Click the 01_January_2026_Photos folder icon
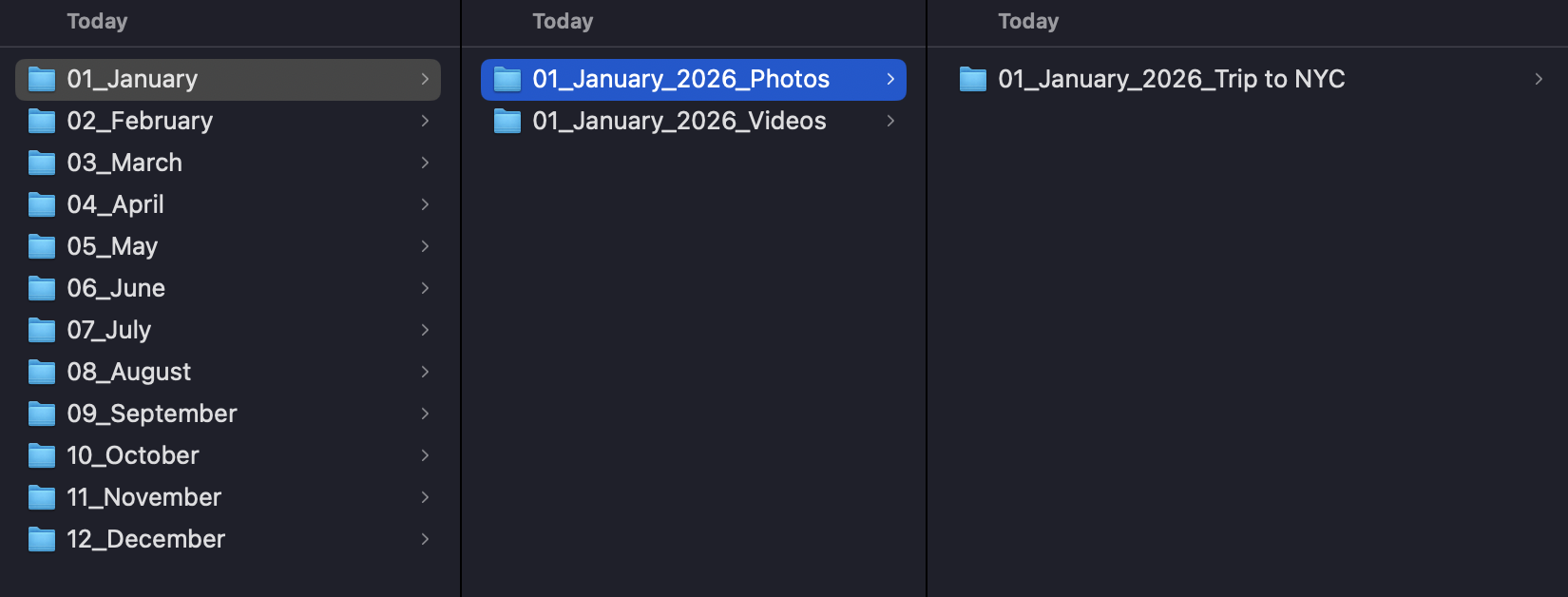Image resolution: width=1568 pixels, height=597 pixels. [x=507, y=80]
